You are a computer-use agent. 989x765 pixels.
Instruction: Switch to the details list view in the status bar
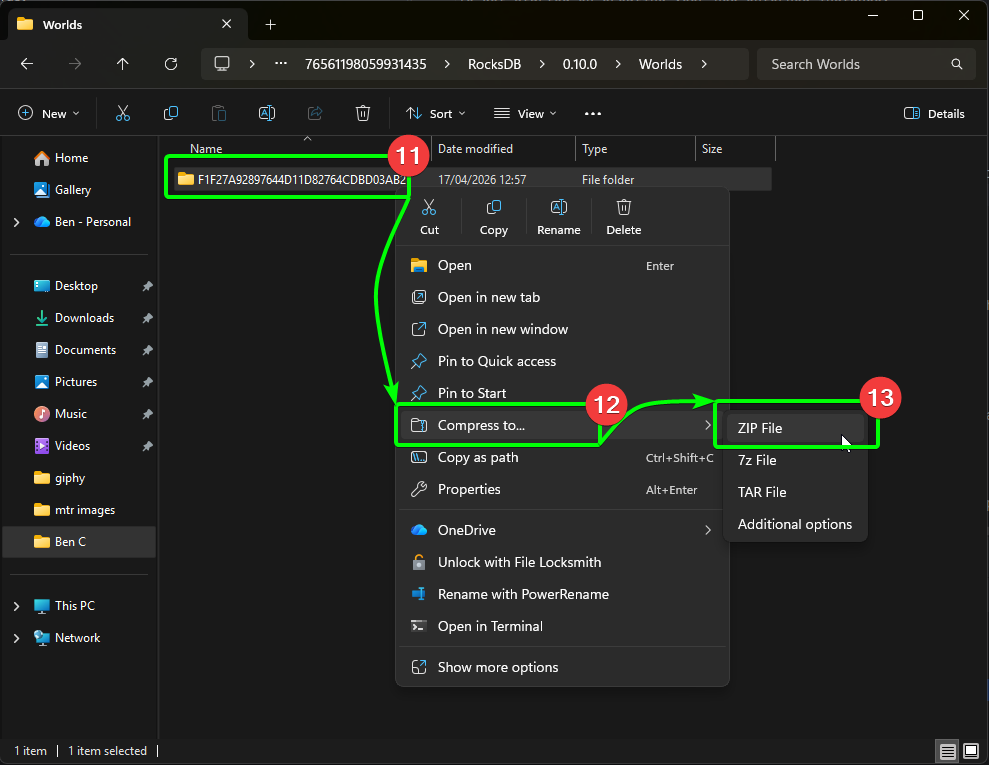click(x=946, y=751)
